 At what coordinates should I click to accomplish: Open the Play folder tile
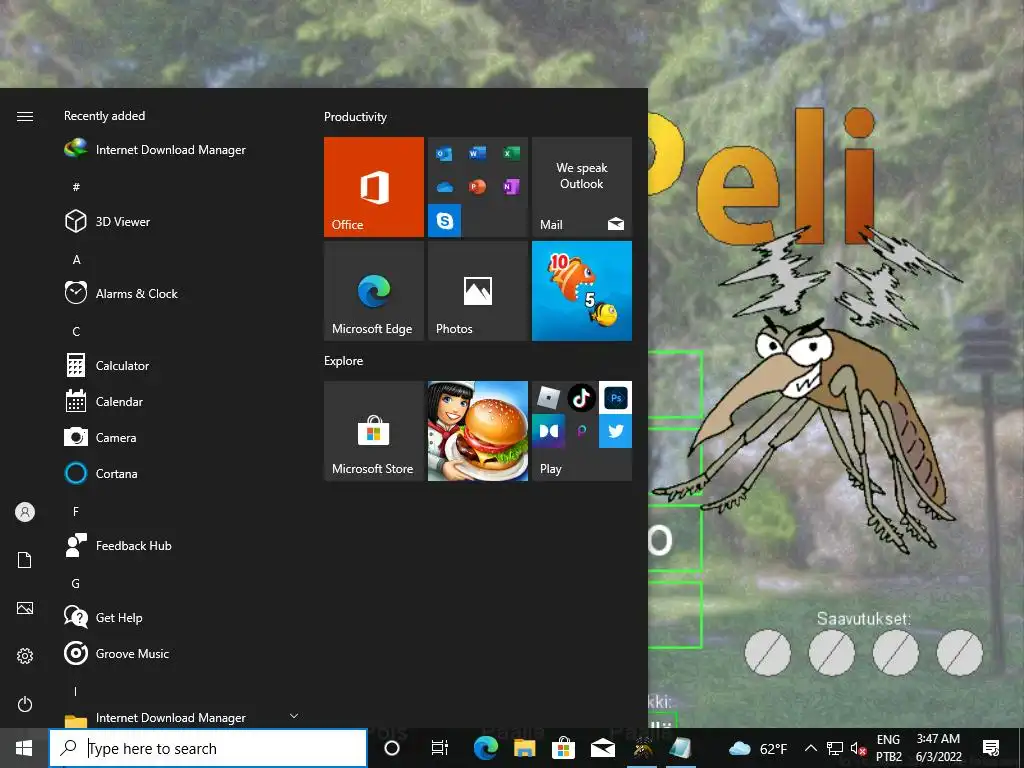pyautogui.click(x=582, y=431)
